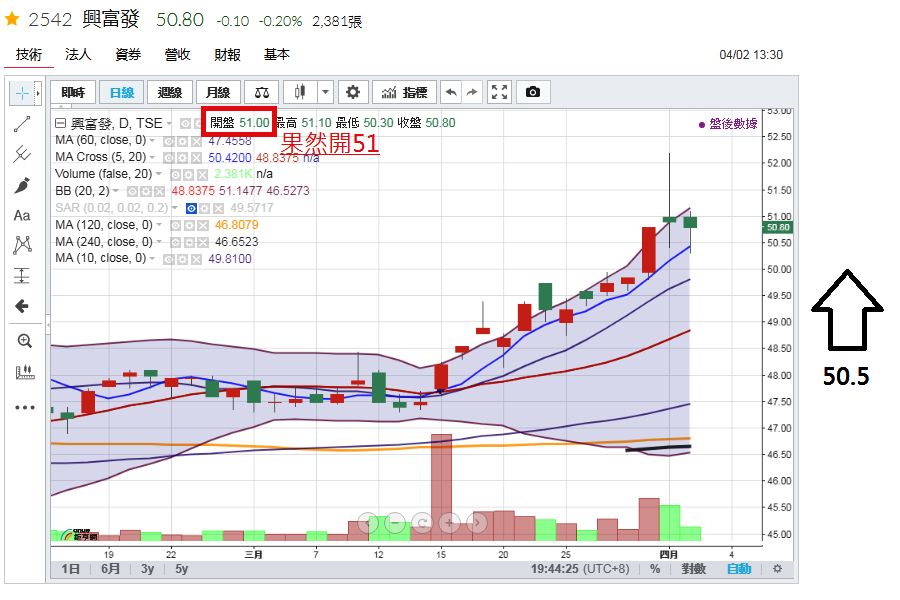The image size is (900, 600).
Task: Switch to the 資券 tab
Action: click(x=128, y=55)
